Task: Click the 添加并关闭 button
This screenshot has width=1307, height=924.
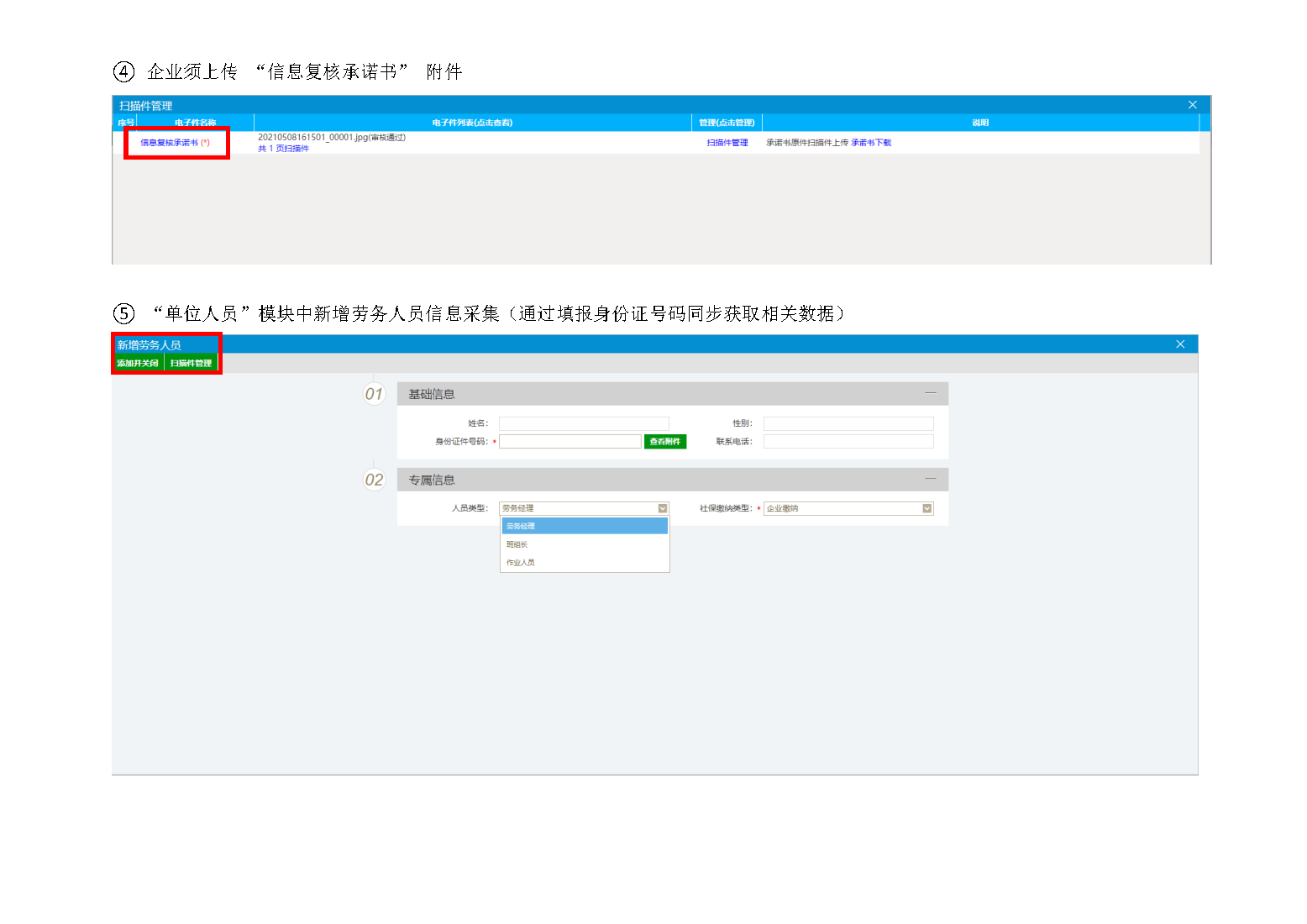Action: pos(138,363)
